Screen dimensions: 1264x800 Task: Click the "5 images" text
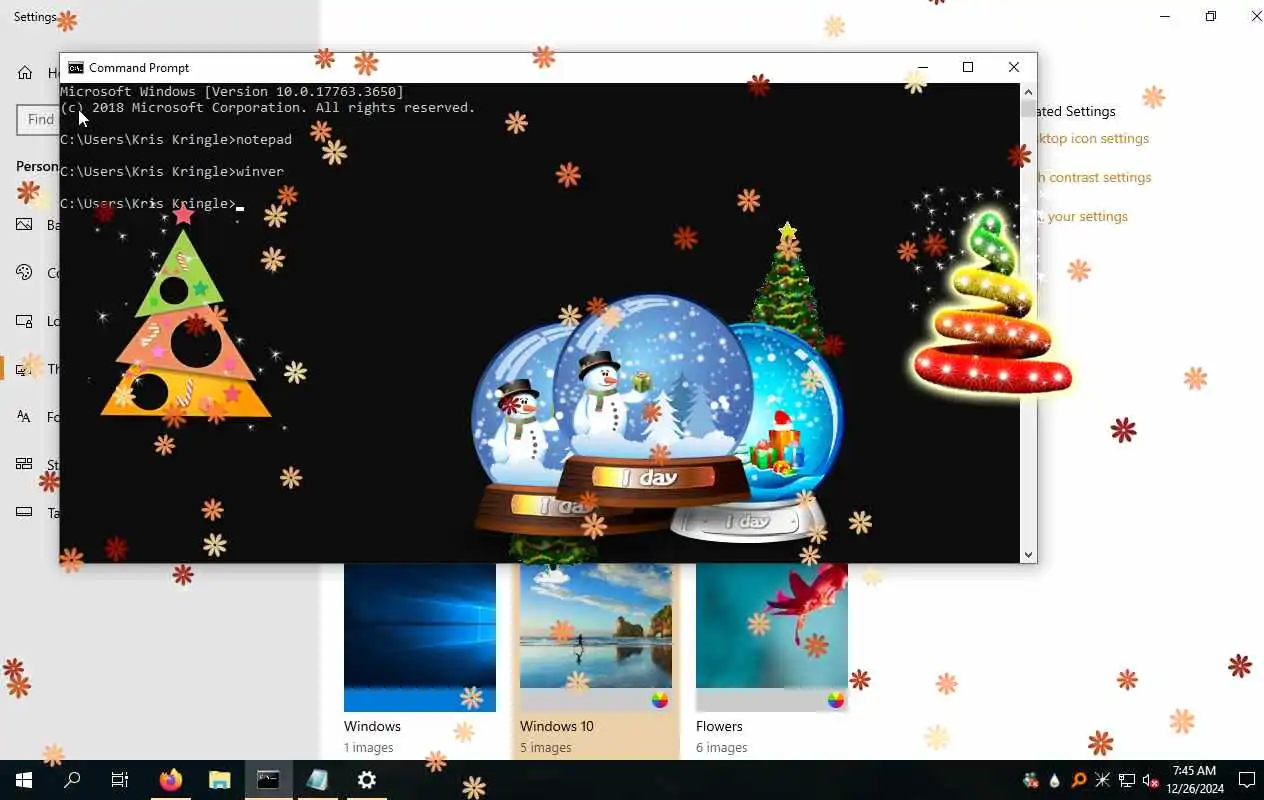point(546,748)
